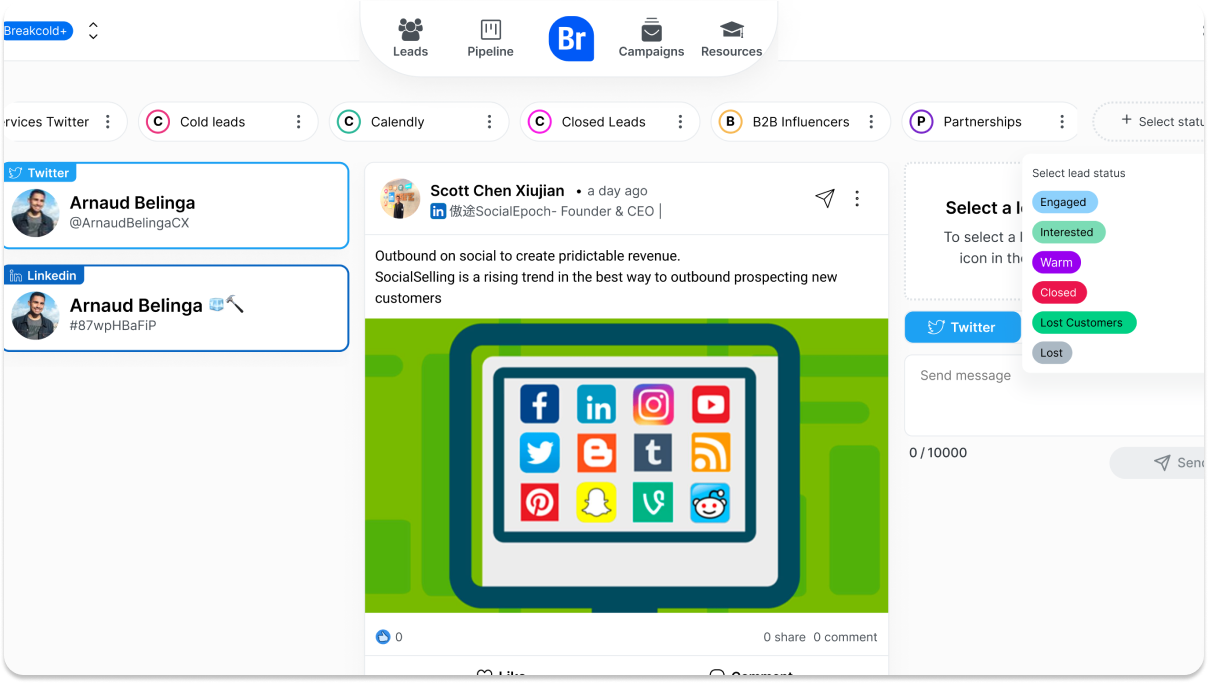Image resolution: width=1208 pixels, height=683 pixels.
Task: Open the options menu on Scott's post
Action: coord(857,199)
